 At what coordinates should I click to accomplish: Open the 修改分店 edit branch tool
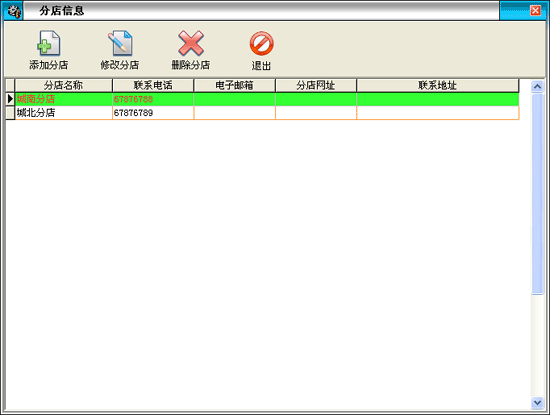pyautogui.click(x=120, y=43)
